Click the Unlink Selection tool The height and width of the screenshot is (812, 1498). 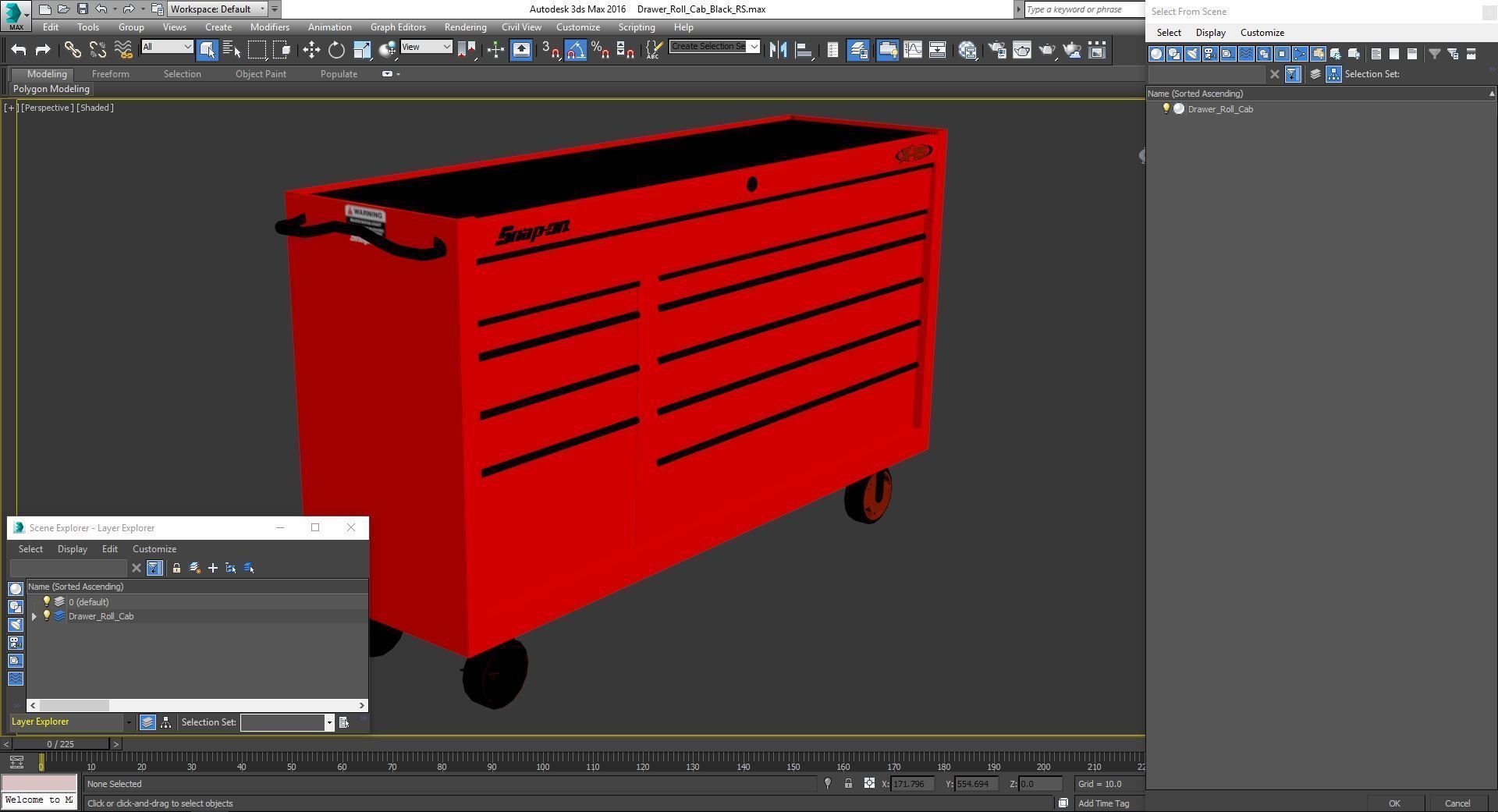[98, 50]
